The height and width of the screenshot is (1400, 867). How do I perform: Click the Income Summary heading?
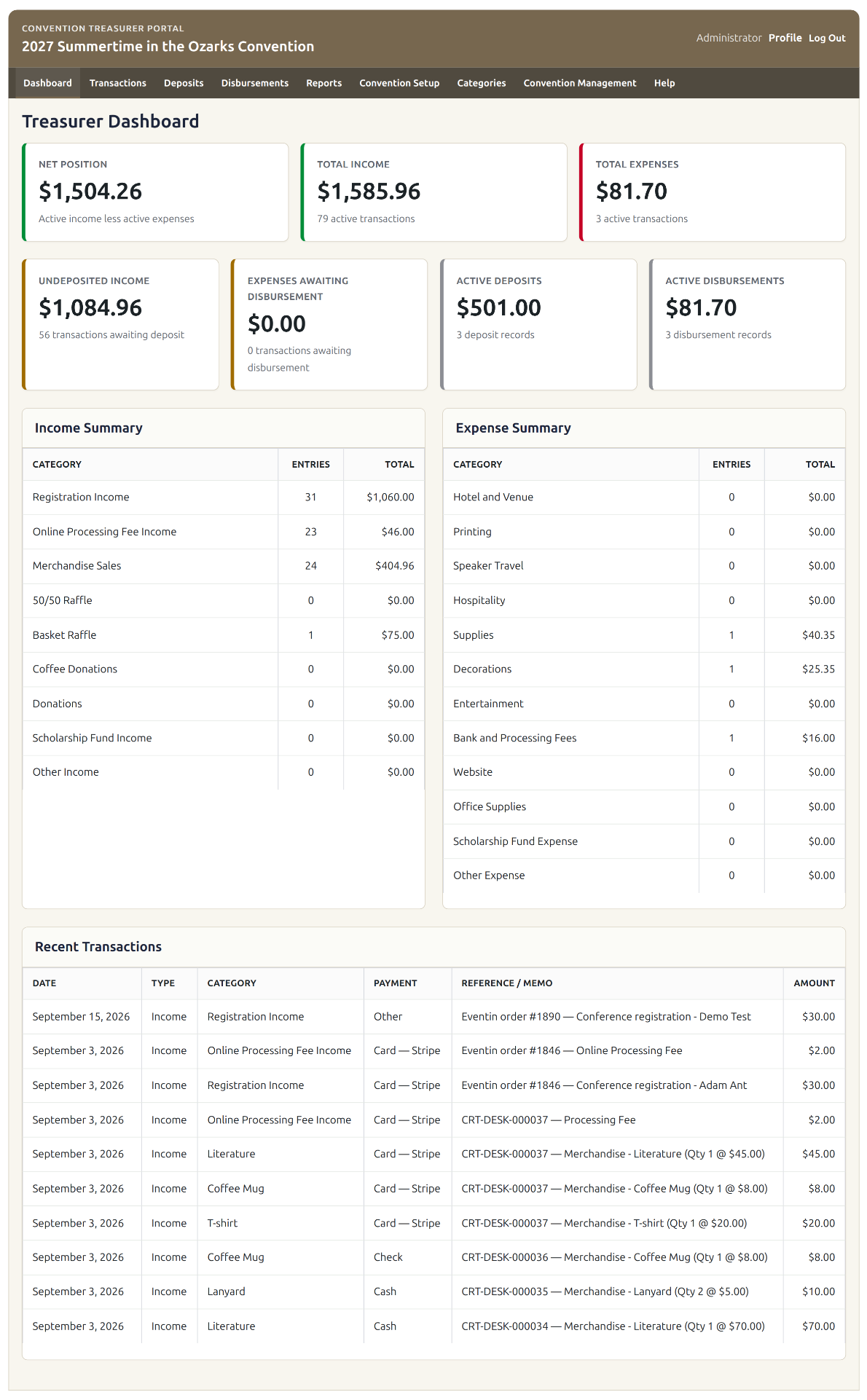pyautogui.click(x=89, y=428)
